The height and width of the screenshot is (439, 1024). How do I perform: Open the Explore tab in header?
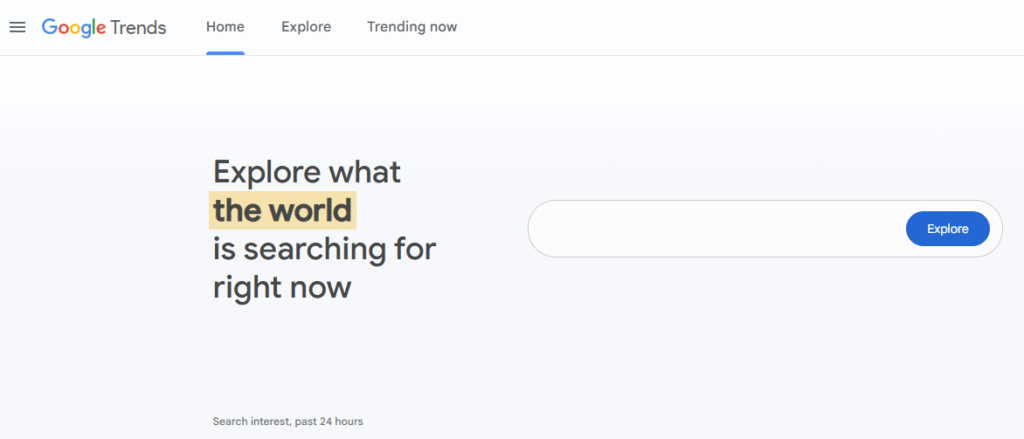pos(306,27)
